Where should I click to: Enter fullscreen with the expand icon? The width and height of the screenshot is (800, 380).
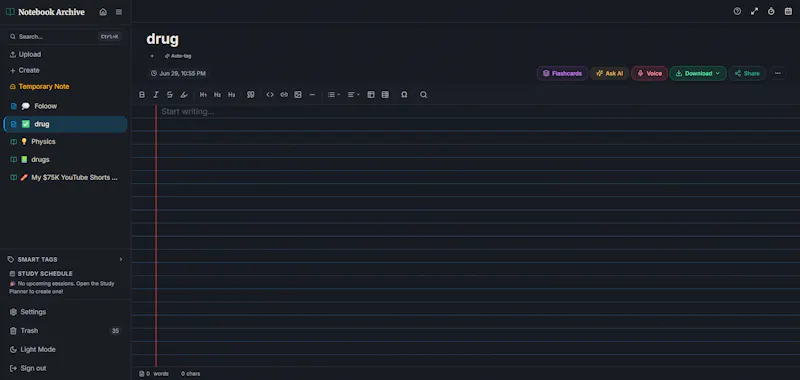pos(755,11)
